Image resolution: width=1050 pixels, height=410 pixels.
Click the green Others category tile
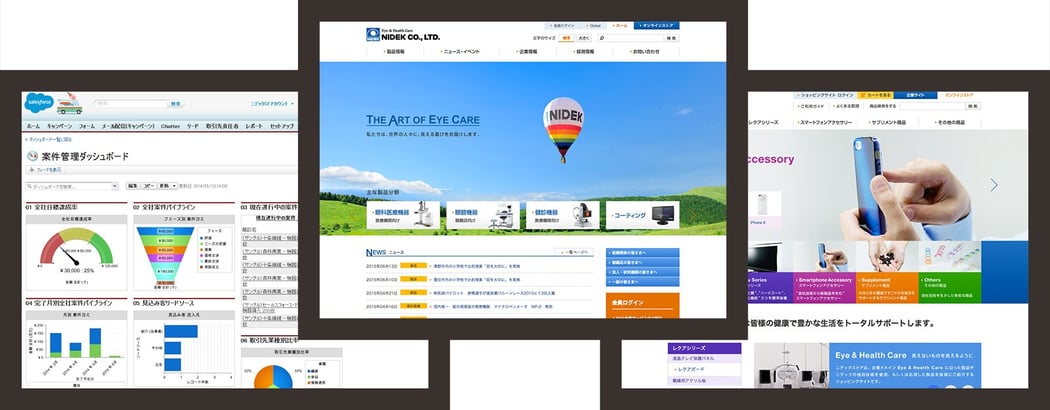tap(950, 287)
